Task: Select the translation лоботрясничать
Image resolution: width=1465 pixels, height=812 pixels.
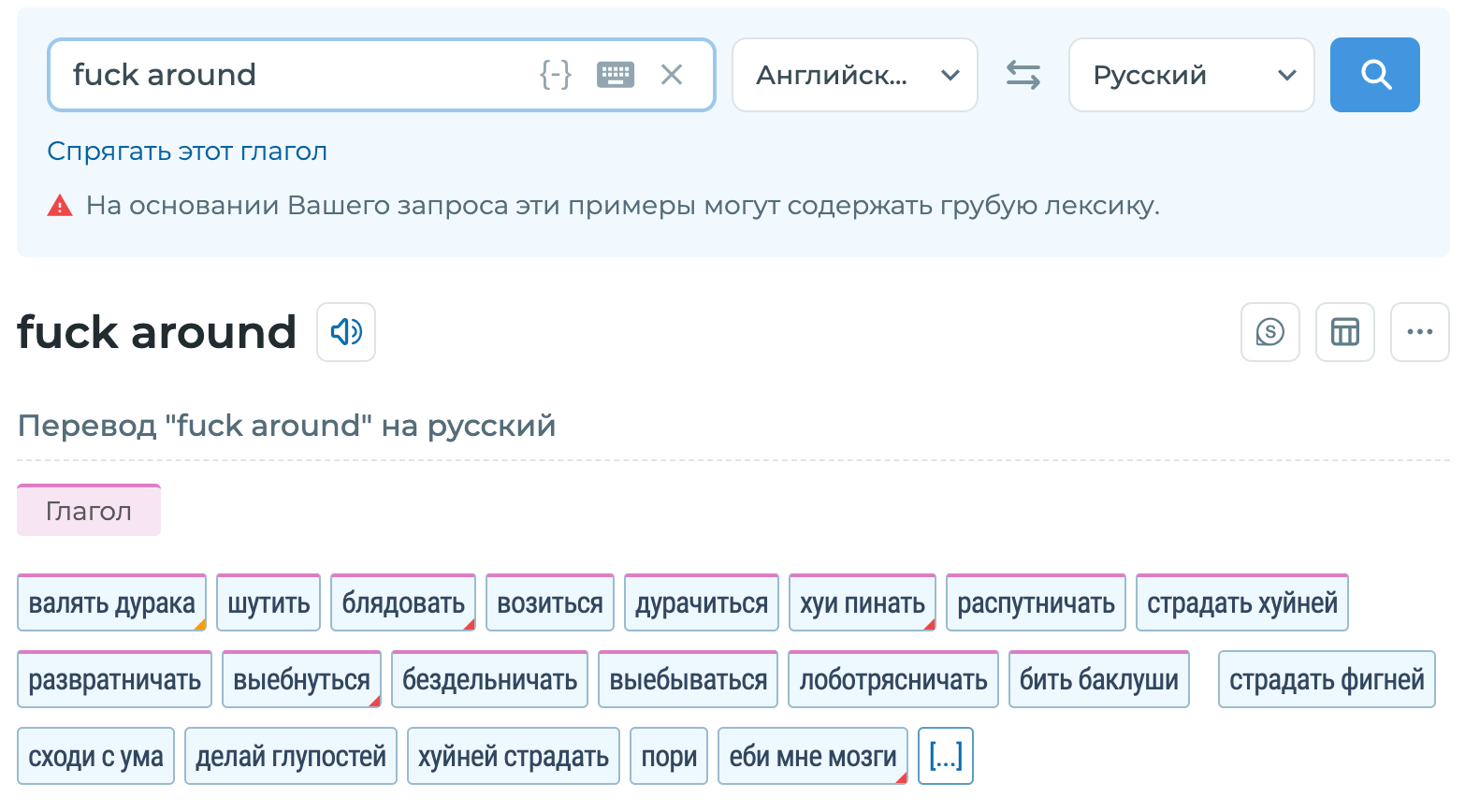Action: (893, 680)
